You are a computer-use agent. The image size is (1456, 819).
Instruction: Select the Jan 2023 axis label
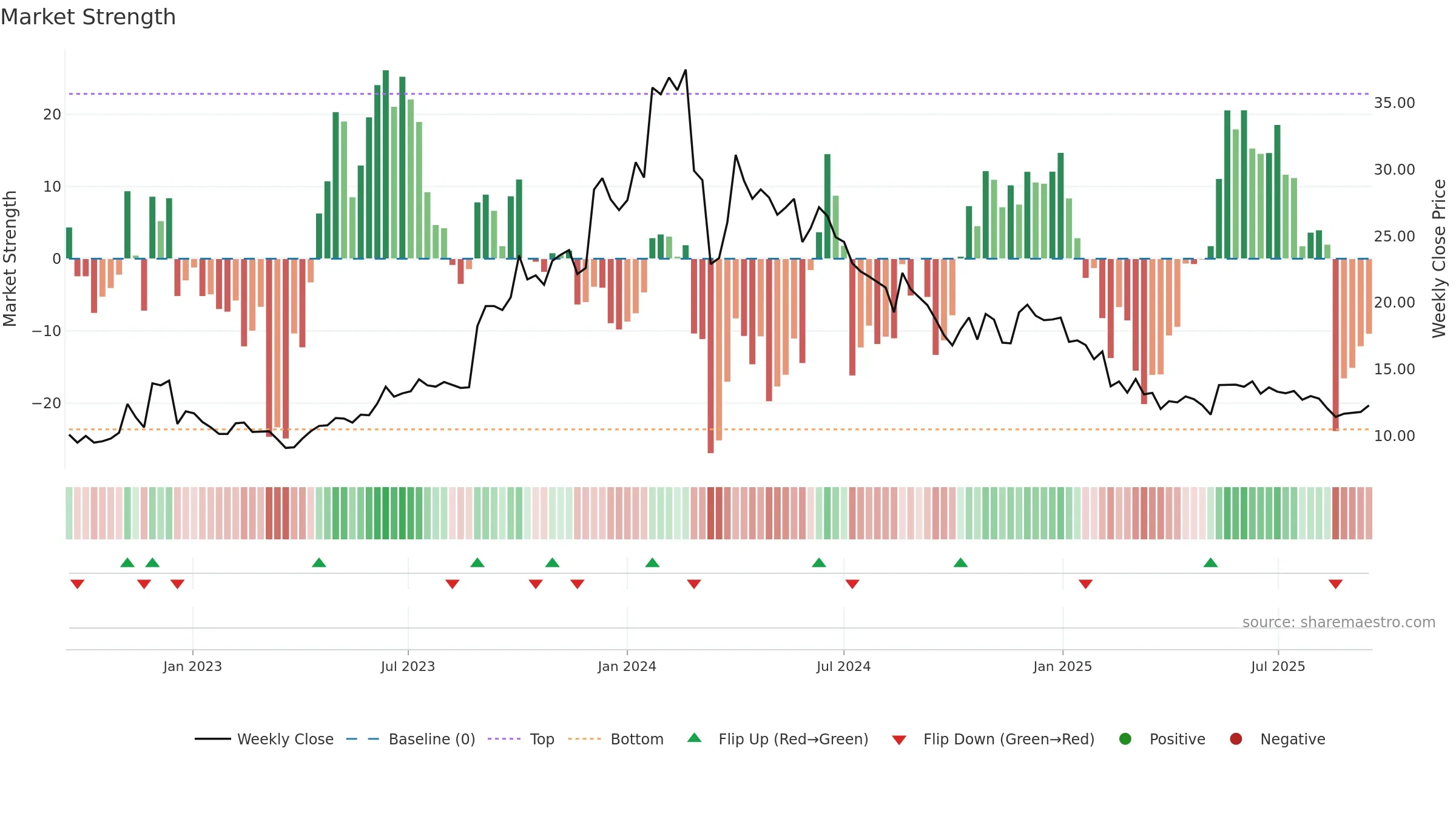192,666
